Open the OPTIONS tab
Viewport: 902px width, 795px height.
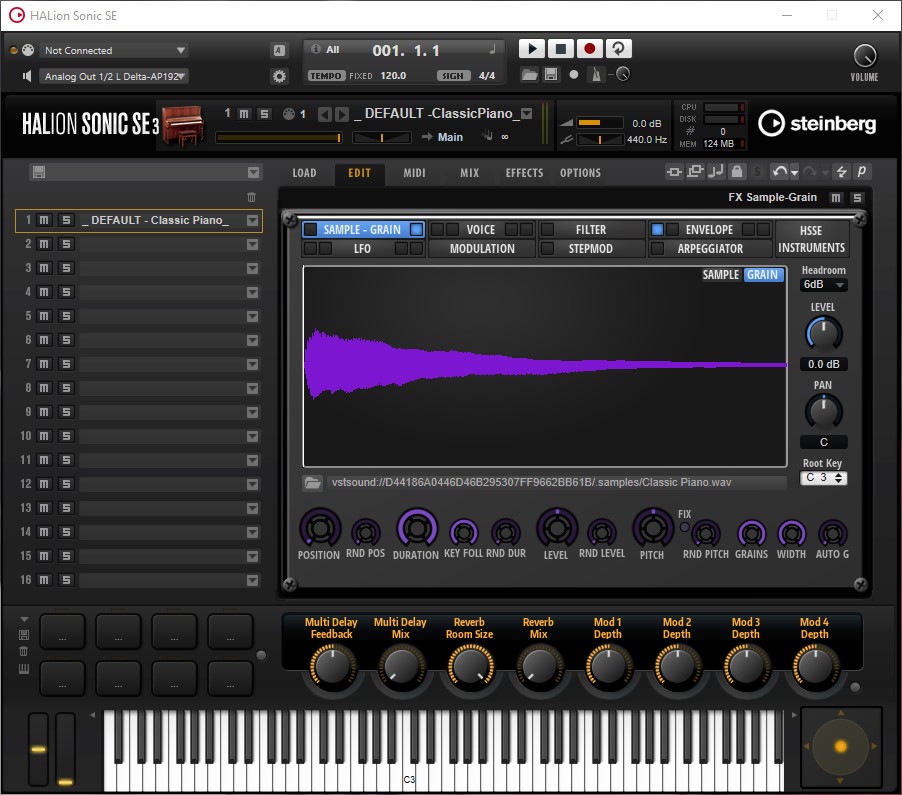[x=580, y=173]
